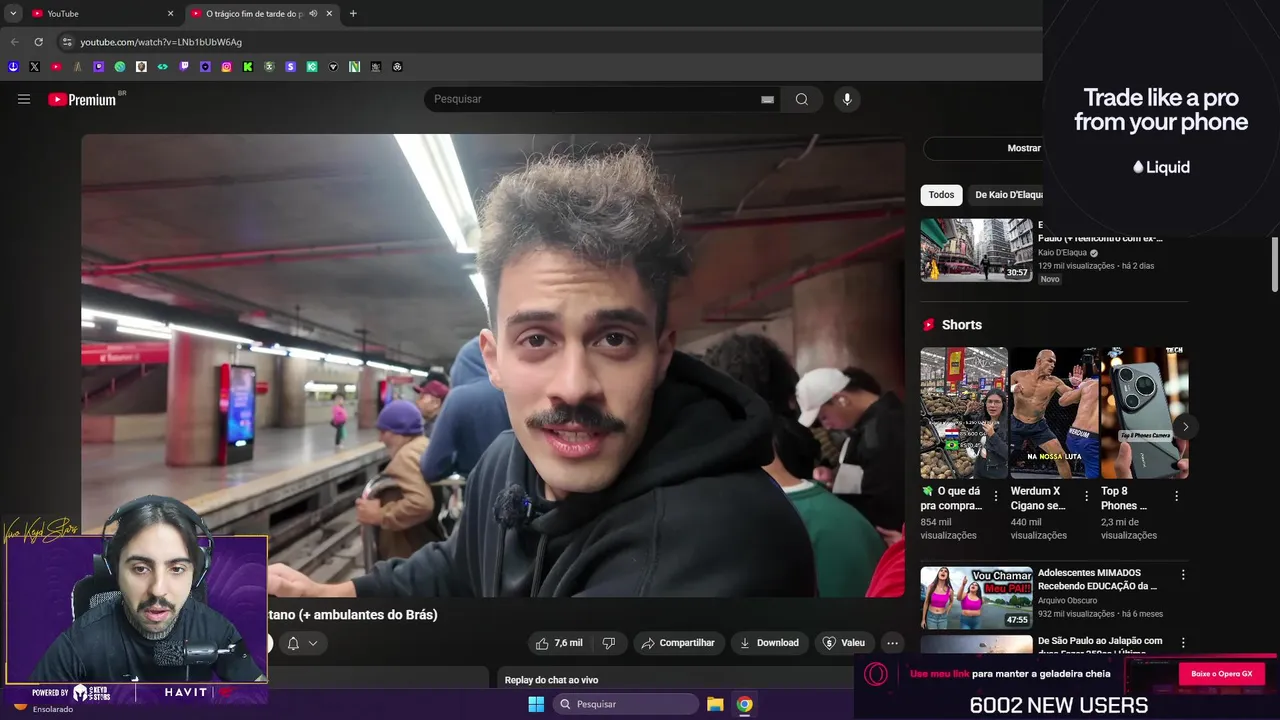The height and width of the screenshot is (720, 1280).
Task: Open the YouTube bookmark icon
Action: pyautogui.click(x=56, y=67)
